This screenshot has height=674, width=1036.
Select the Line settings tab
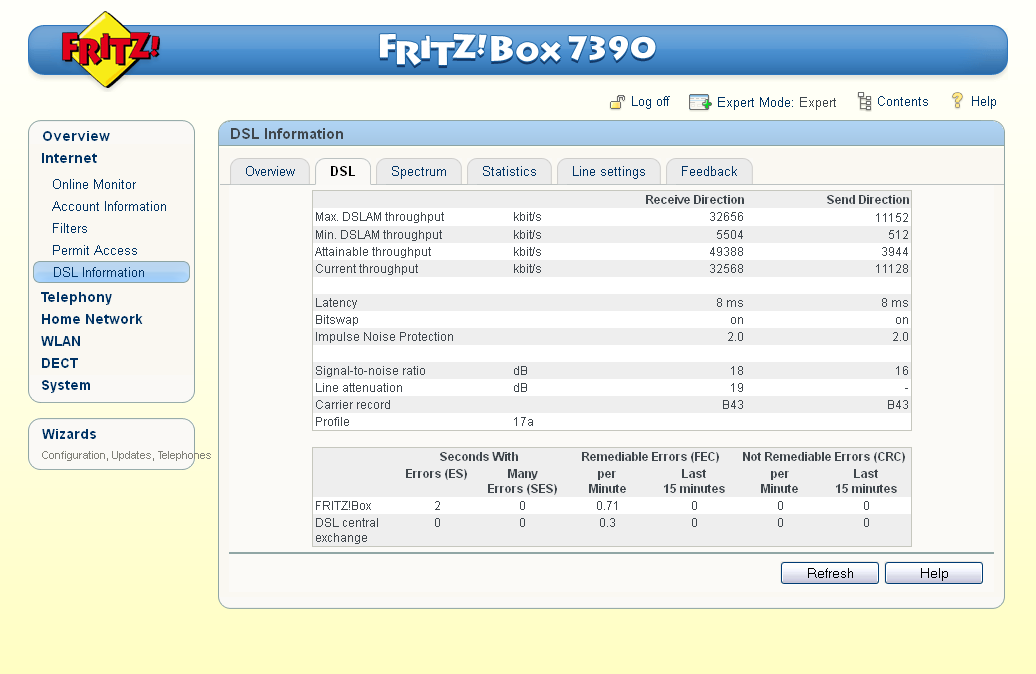[608, 171]
